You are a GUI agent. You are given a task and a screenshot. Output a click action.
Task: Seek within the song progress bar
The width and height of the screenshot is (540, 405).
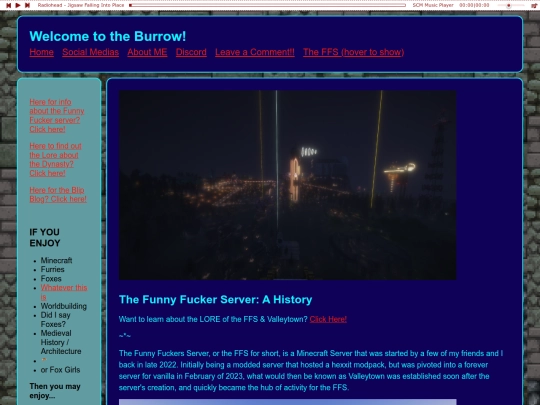[x=268, y=5]
